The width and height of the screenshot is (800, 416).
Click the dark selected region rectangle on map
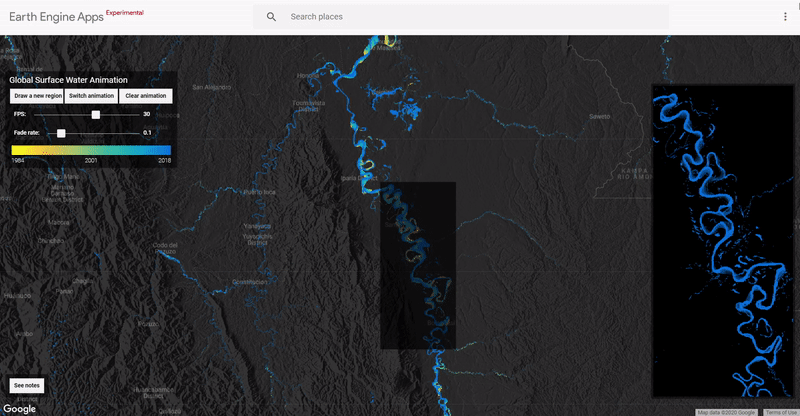click(418, 265)
